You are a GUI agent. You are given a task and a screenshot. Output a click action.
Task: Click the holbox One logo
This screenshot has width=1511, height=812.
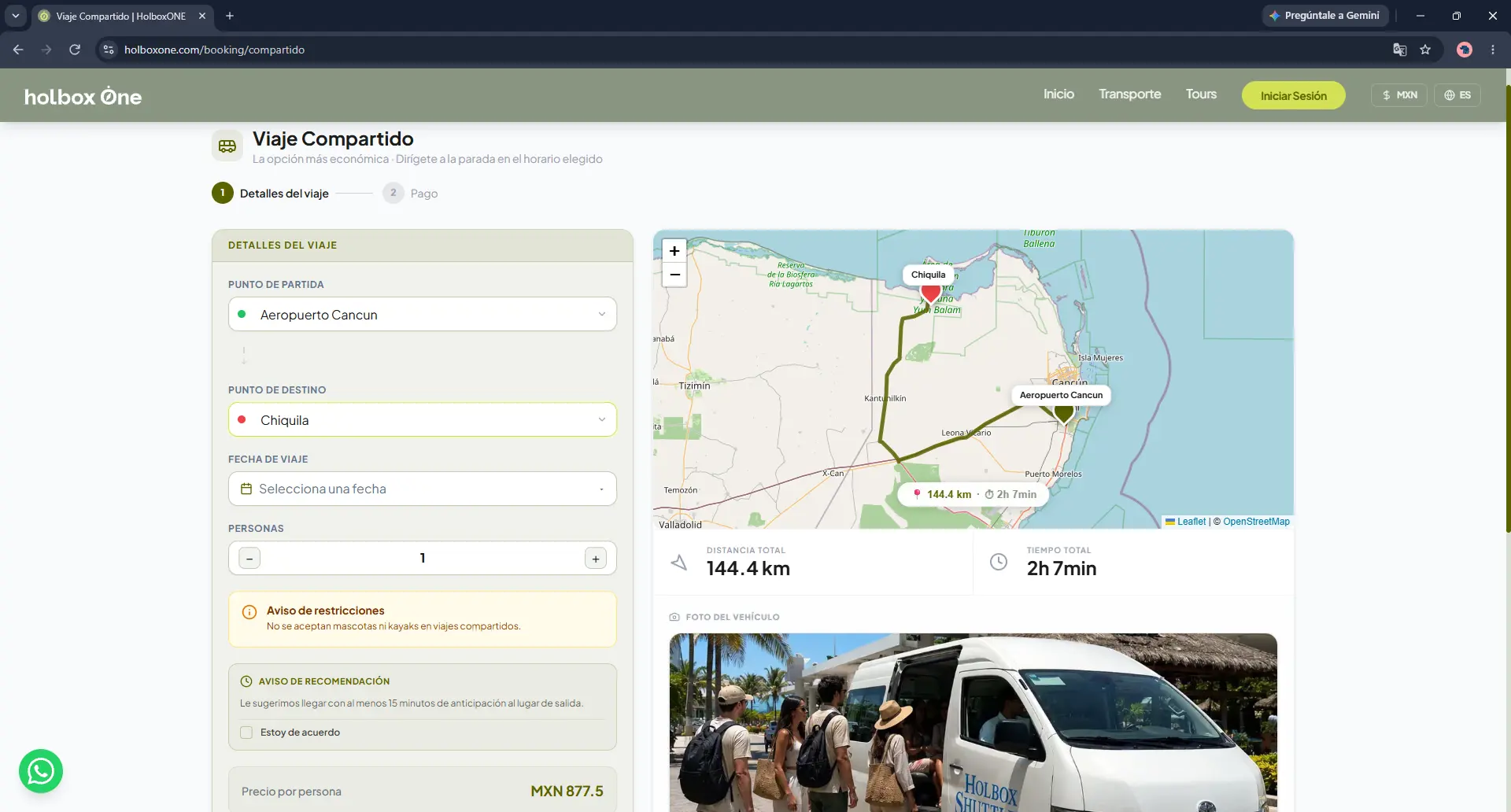[x=83, y=96]
